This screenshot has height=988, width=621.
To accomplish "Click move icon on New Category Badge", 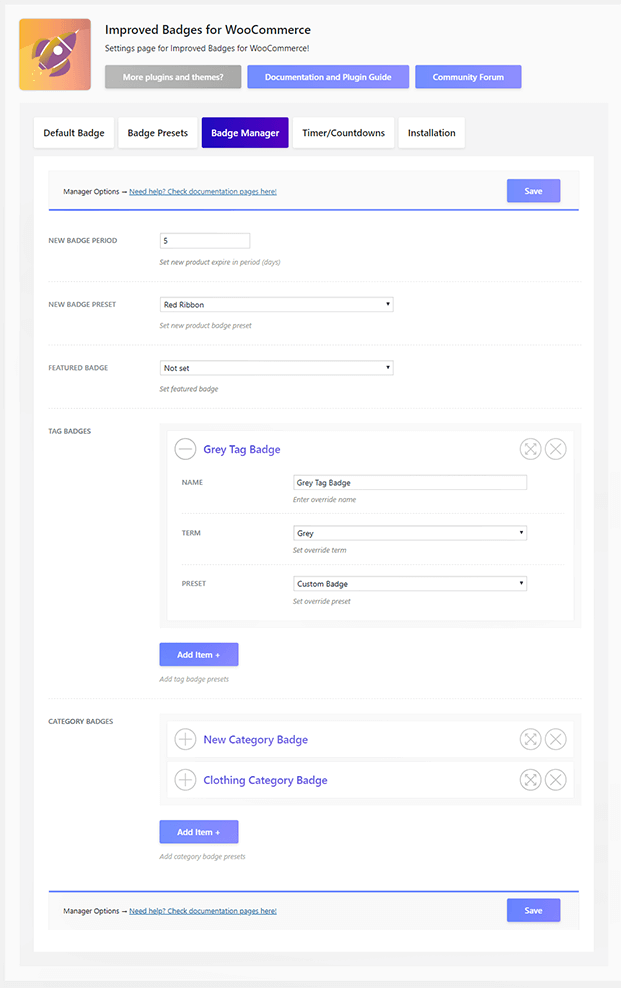I will (530, 740).
